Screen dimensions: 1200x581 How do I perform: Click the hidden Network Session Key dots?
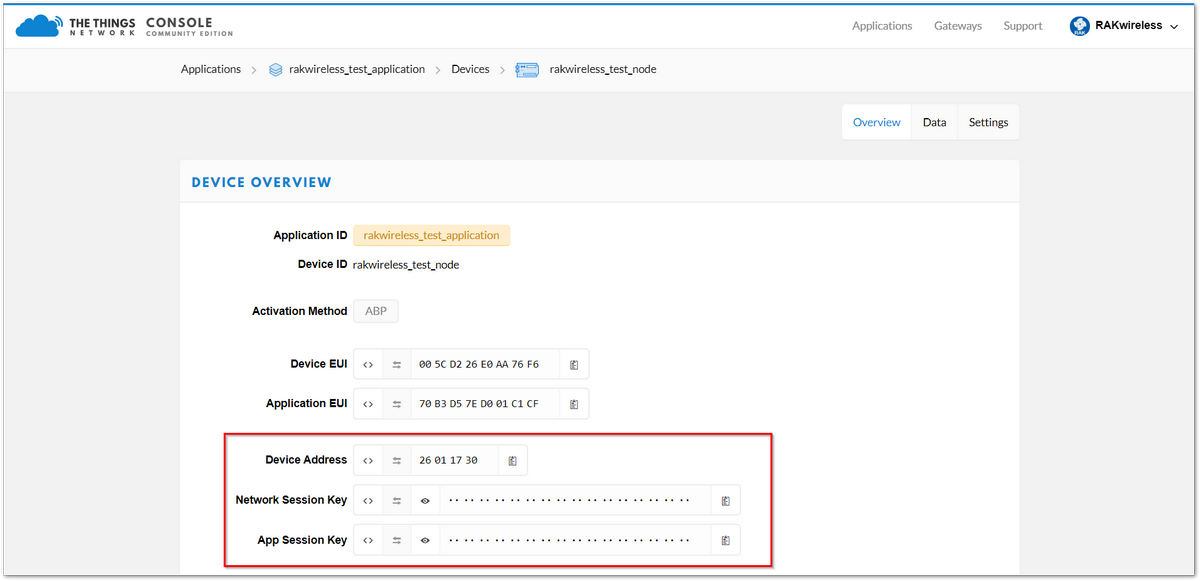(x=570, y=500)
